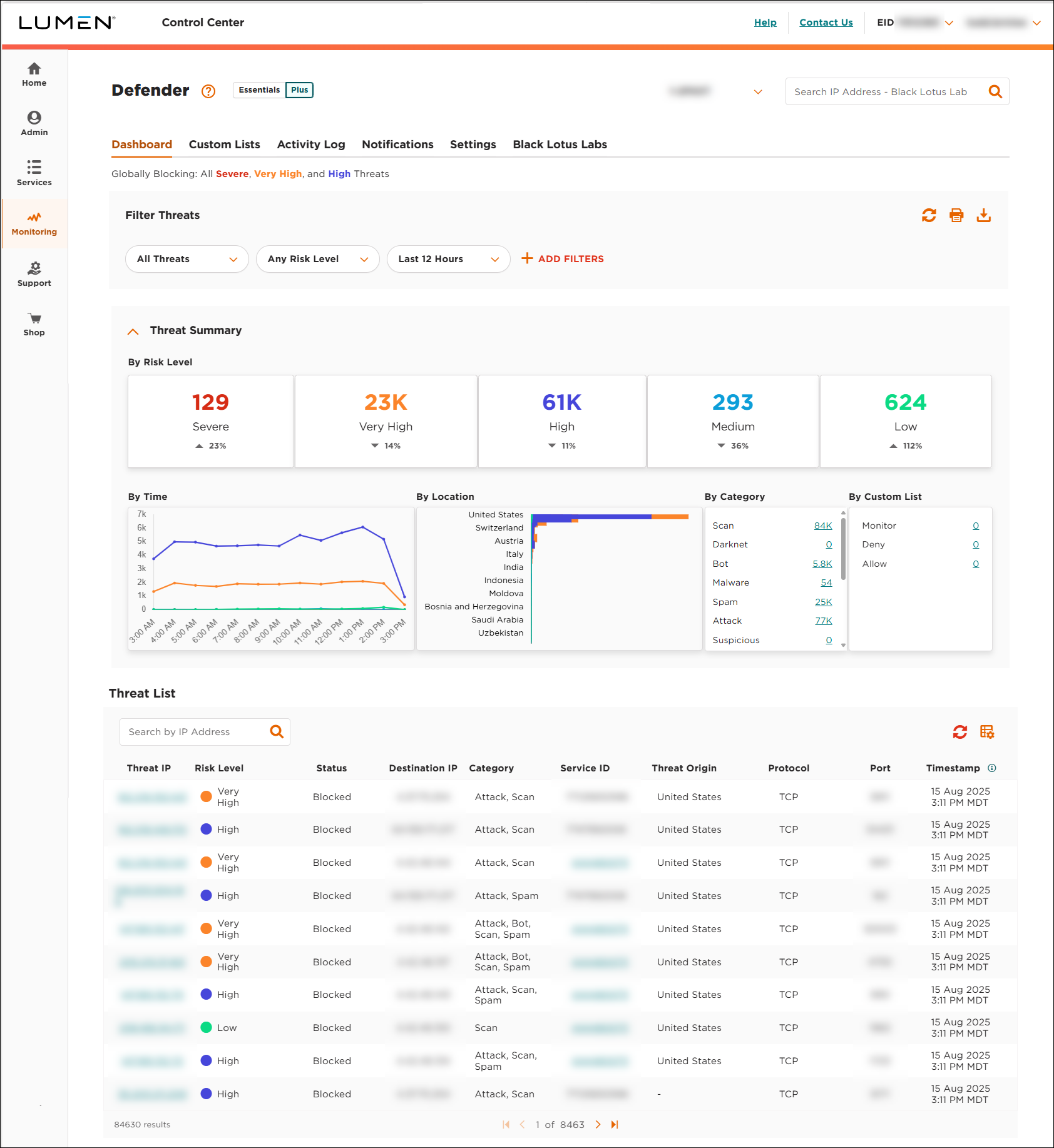Screen dimensions: 1054x1148
Task: Click the By Category list scrollbar
Action: (x=843, y=549)
